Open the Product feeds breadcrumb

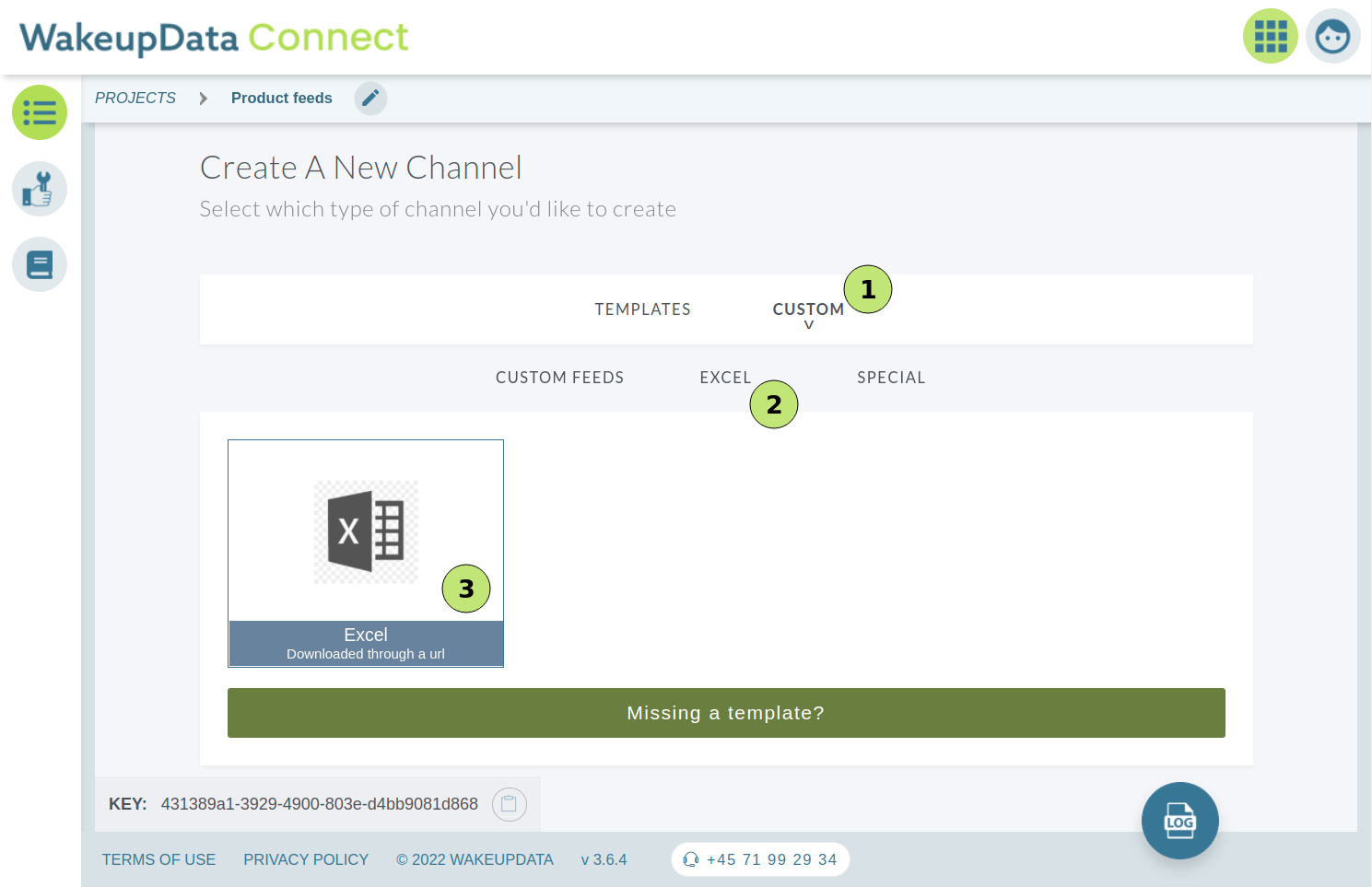(x=282, y=99)
